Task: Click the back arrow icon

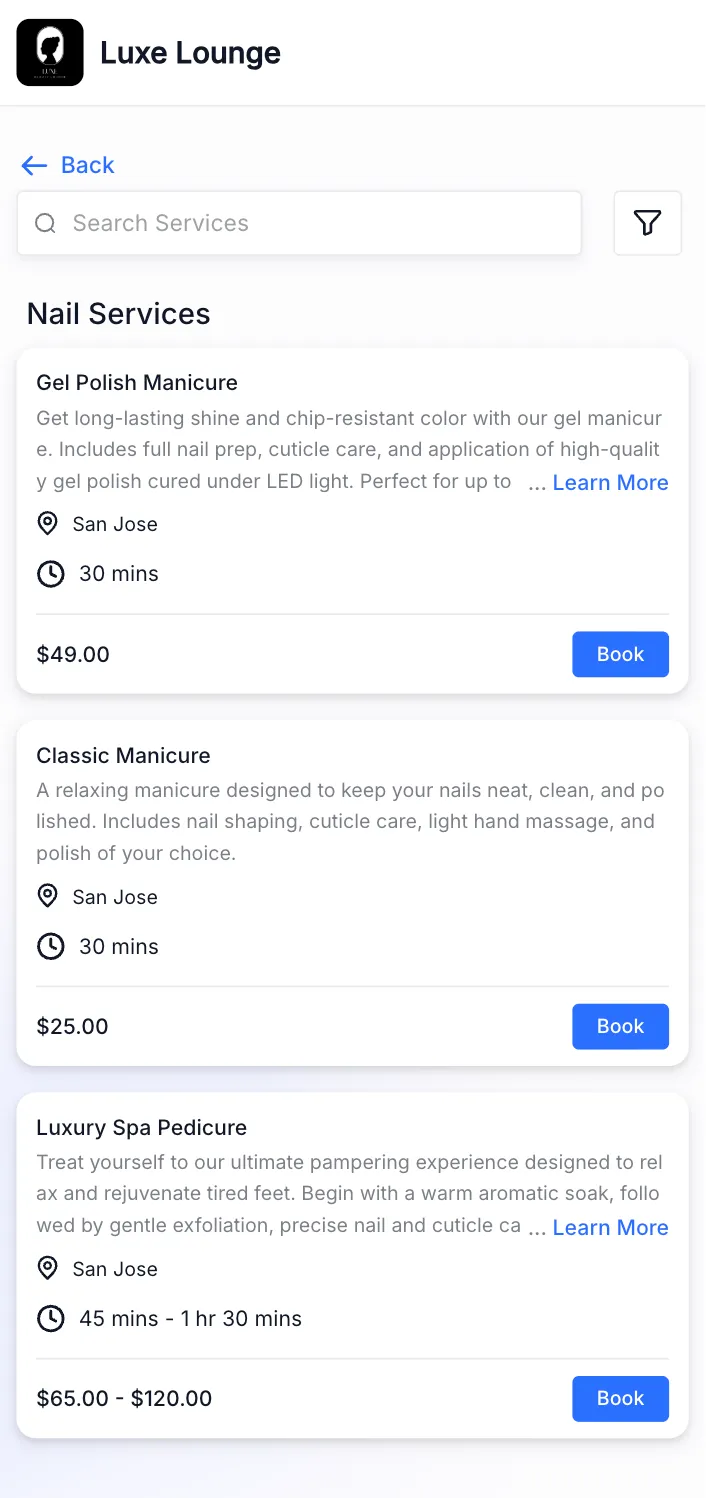Action: pyautogui.click(x=33, y=165)
